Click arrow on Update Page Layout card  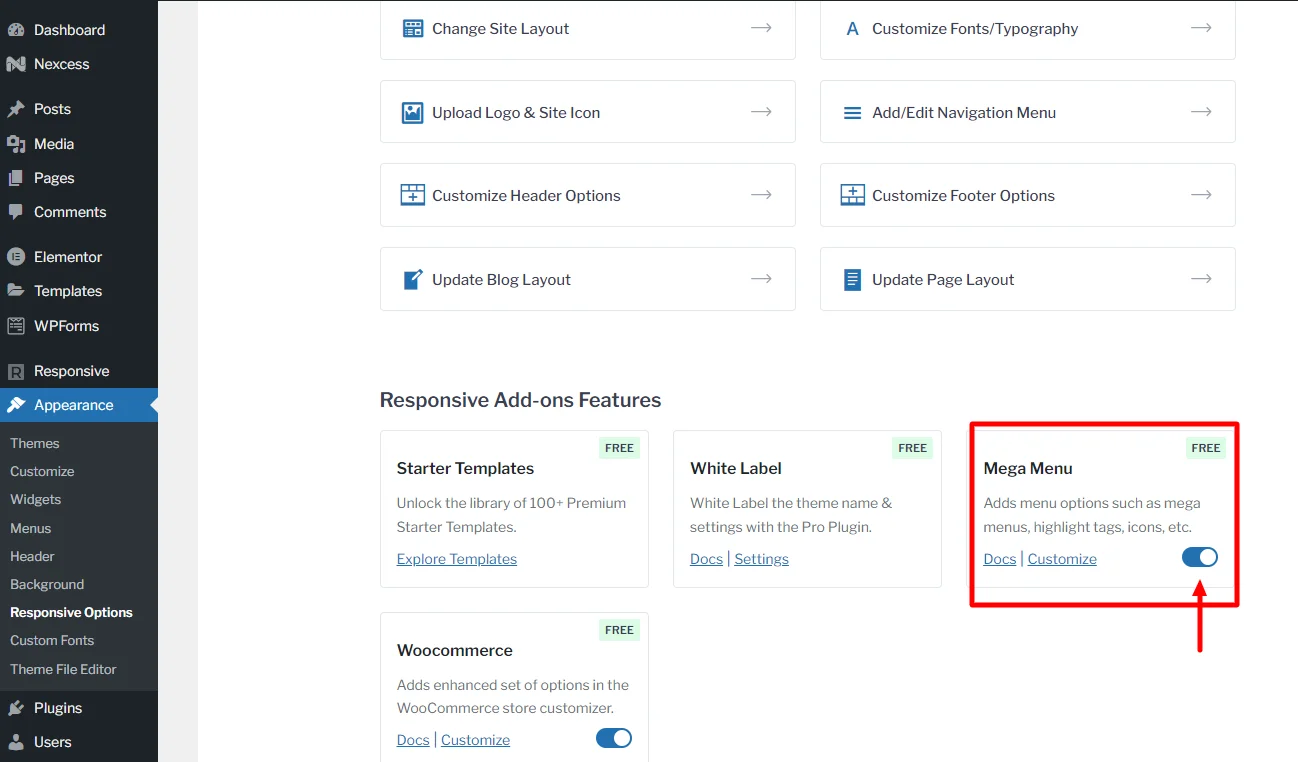1202,279
